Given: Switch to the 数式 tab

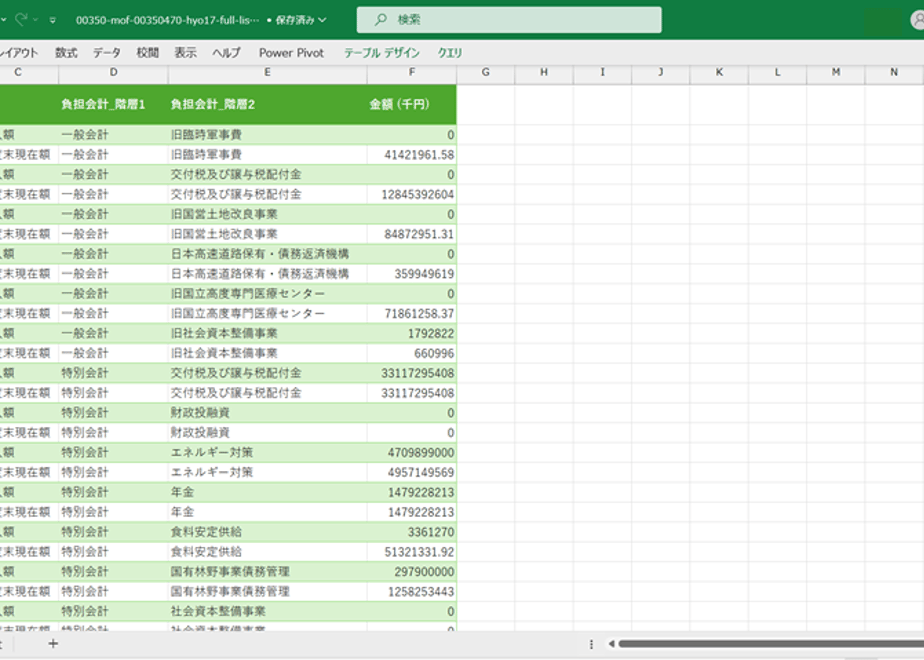Looking at the screenshot, I should pyautogui.click(x=66, y=52).
